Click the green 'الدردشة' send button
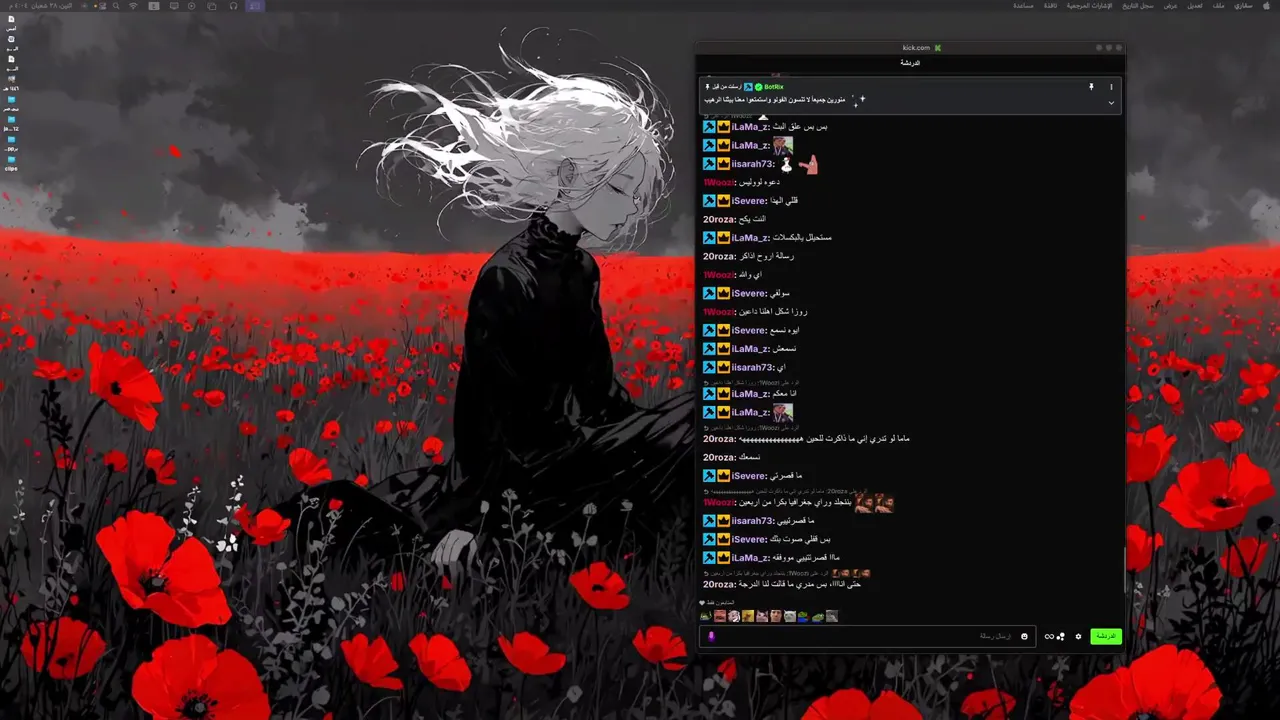1280x720 pixels. pos(1105,636)
